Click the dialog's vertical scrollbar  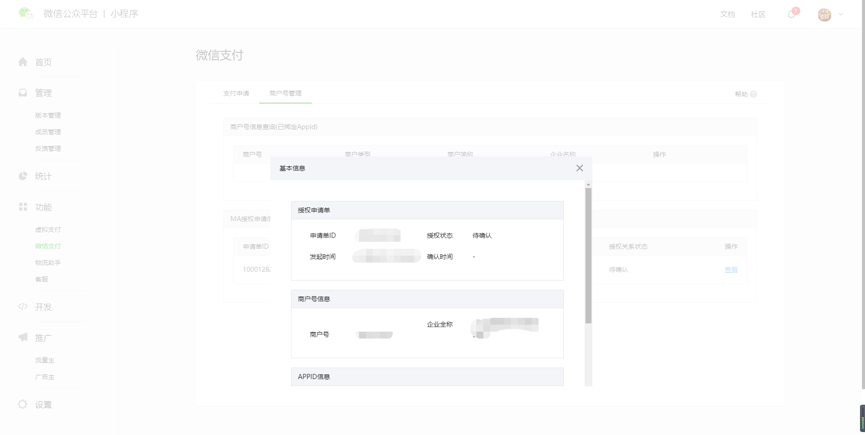point(588,255)
